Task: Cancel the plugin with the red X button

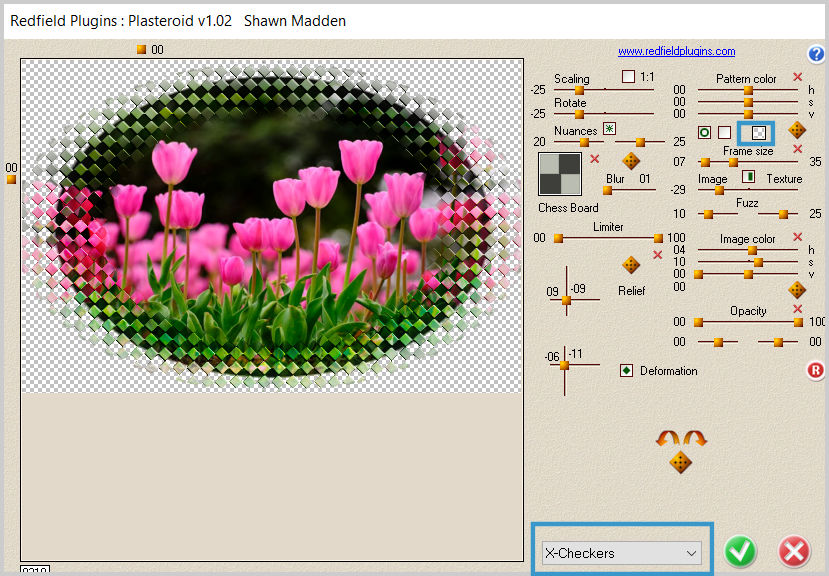Action: pyautogui.click(x=794, y=552)
